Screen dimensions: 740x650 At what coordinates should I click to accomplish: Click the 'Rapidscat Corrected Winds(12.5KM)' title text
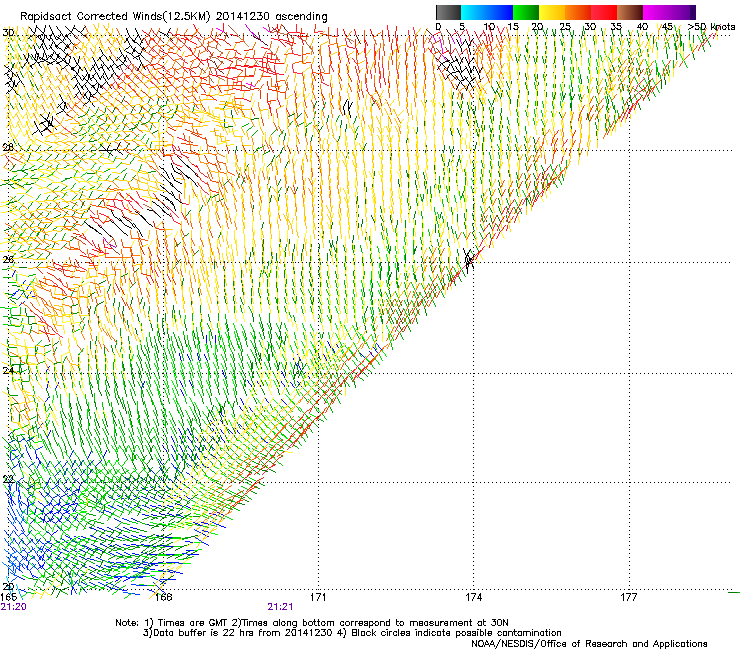pos(115,17)
